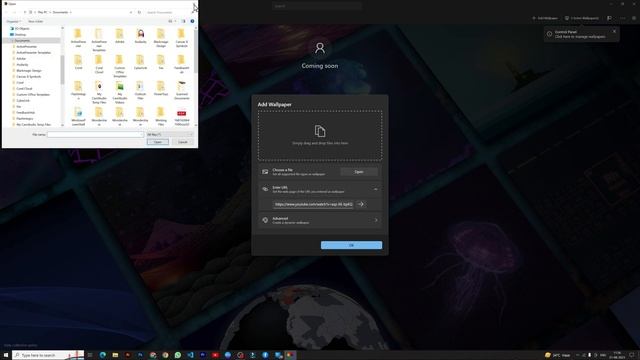This screenshot has height=360, width=640.
Task: Open Task View from taskbar
Action: (x=90, y=355)
